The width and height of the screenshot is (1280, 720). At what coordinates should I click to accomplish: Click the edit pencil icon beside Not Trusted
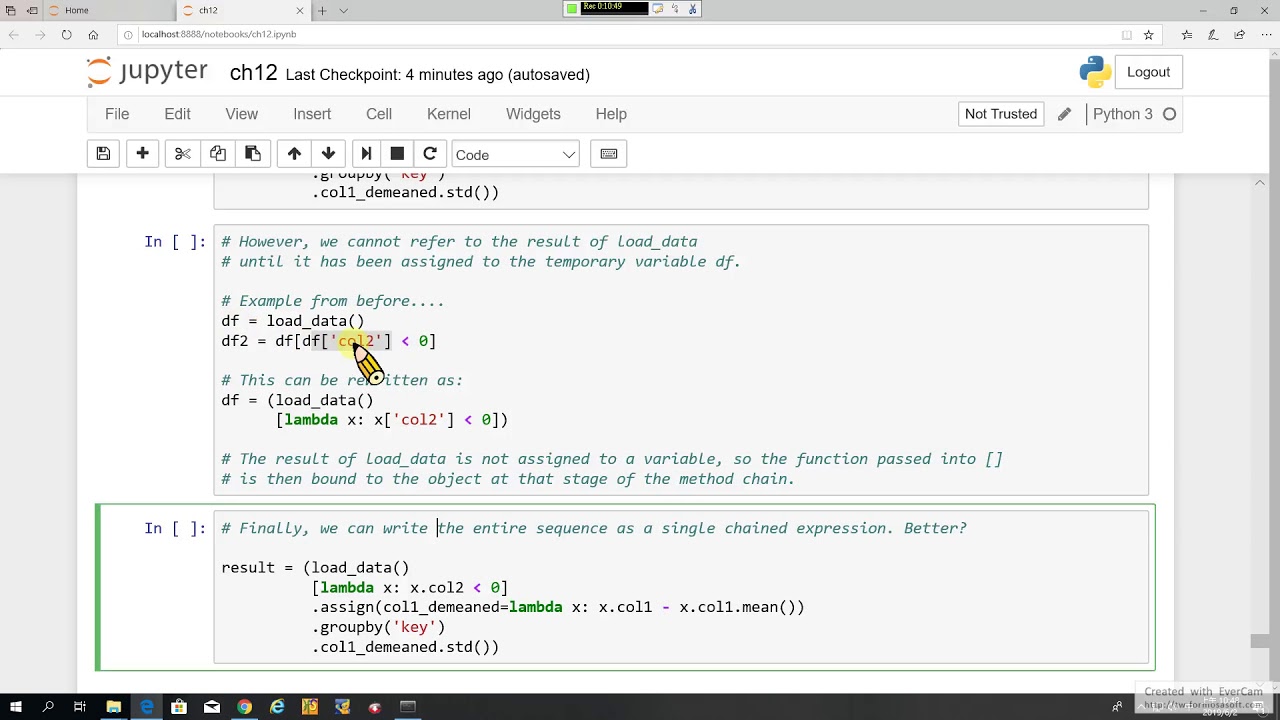coord(1064,114)
